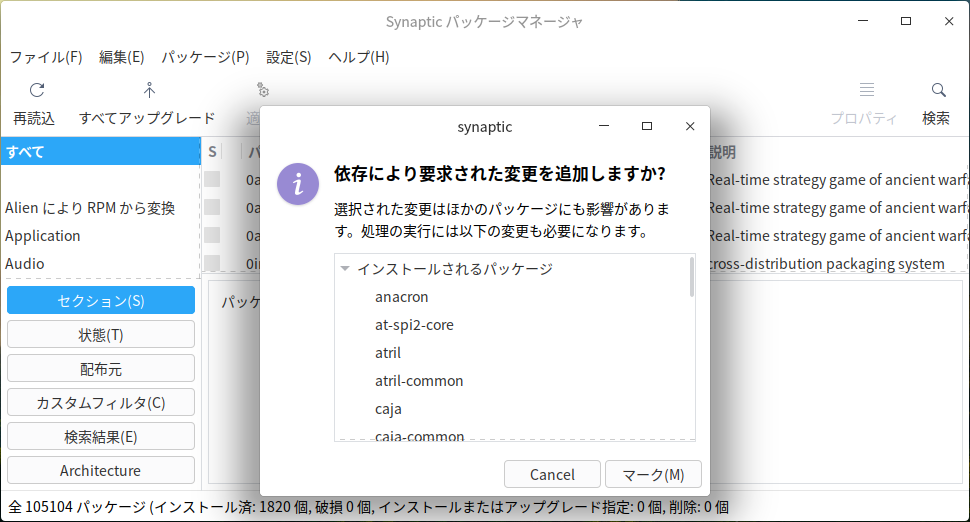The height and width of the screenshot is (522, 970).
Task: Select atril-common in the dialog list
Action: tap(419, 380)
